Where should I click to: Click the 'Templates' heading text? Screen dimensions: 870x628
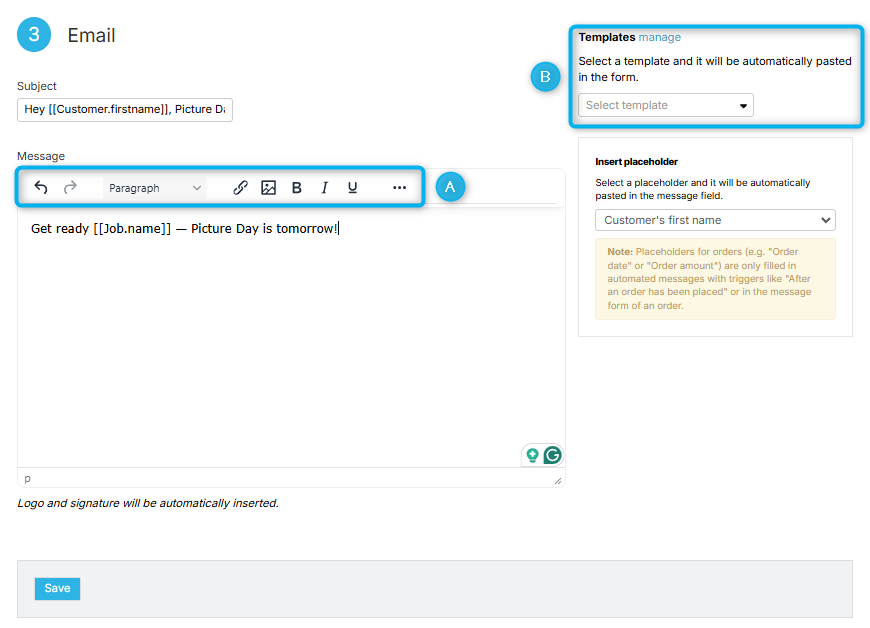[606, 37]
